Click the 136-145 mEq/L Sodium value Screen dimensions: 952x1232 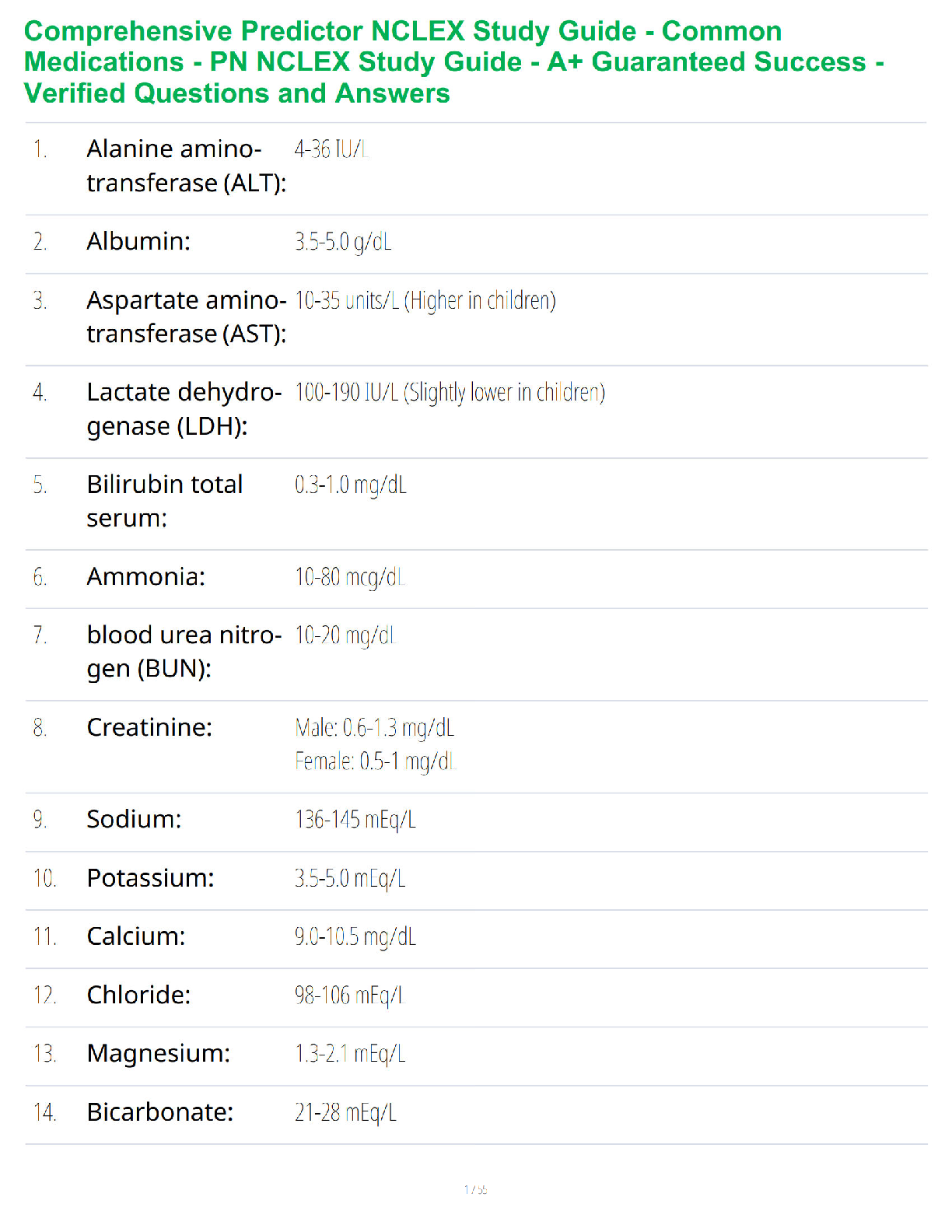355,820
